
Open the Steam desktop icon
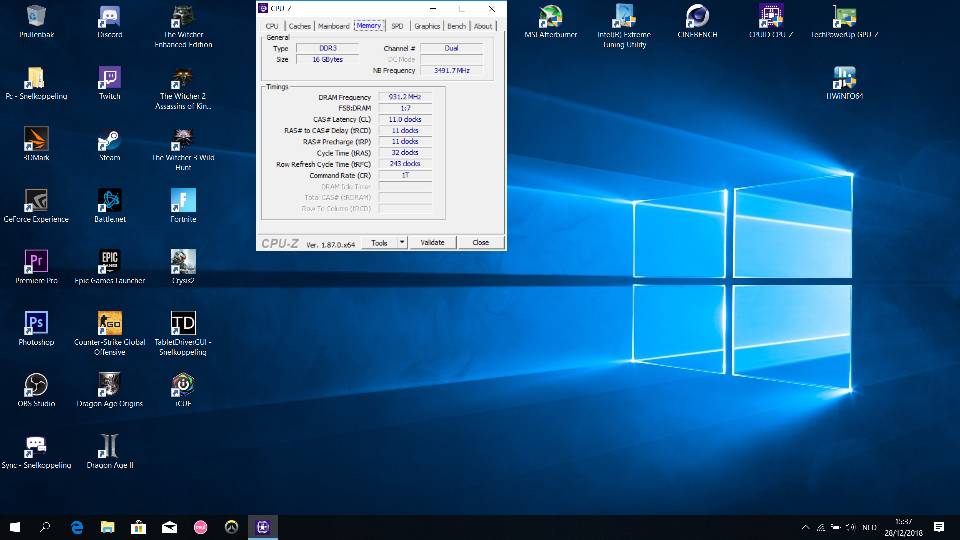[110, 144]
